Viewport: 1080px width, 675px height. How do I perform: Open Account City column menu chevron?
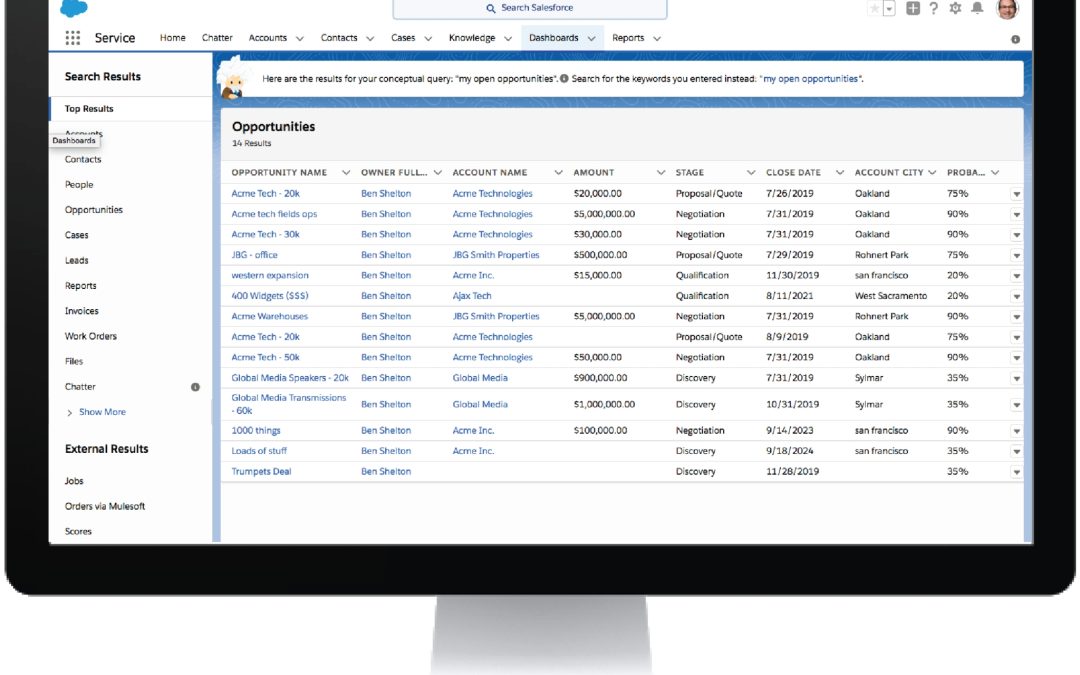point(932,172)
